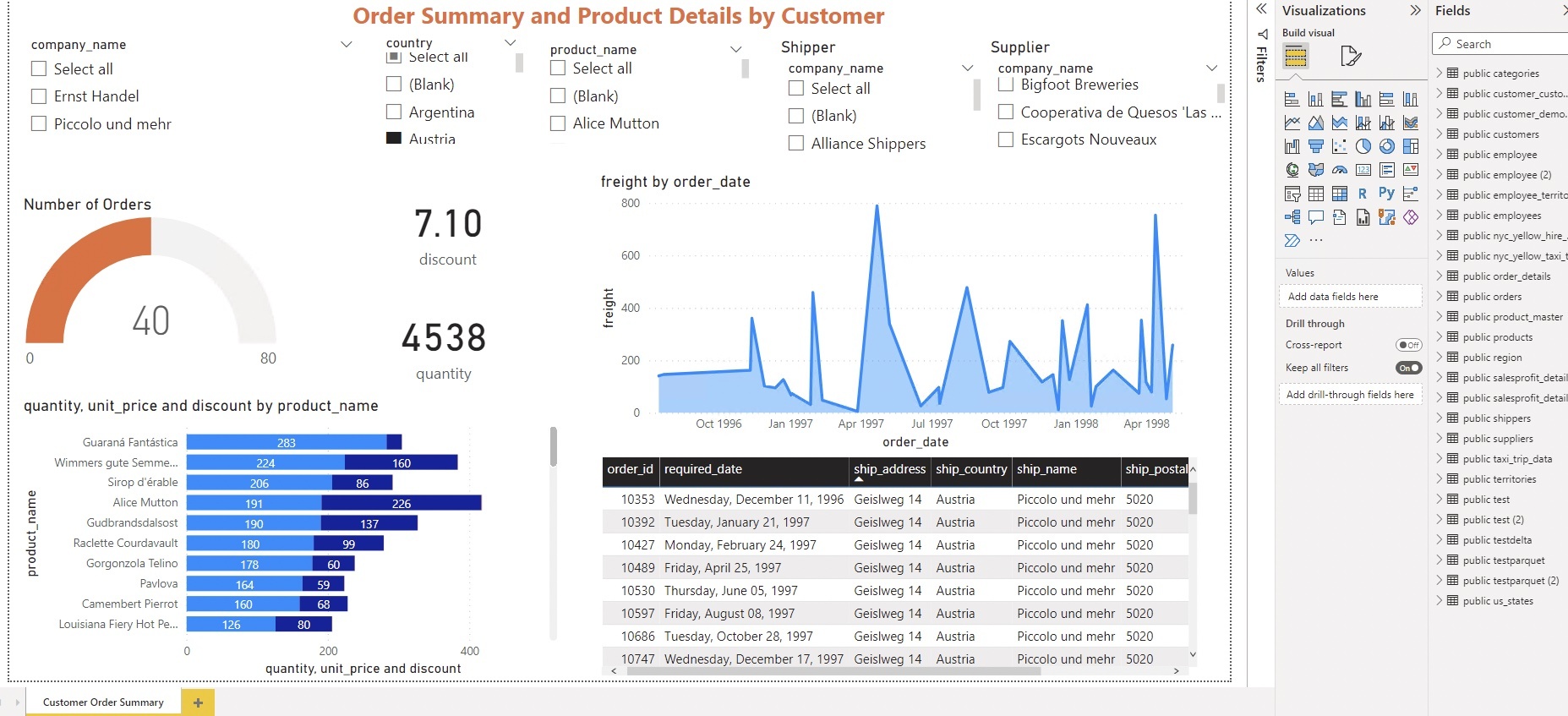Open the Supplier company_name dropdown arrow
The width and height of the screenshot is (1568, 716).
click(x=1211, y=68)
